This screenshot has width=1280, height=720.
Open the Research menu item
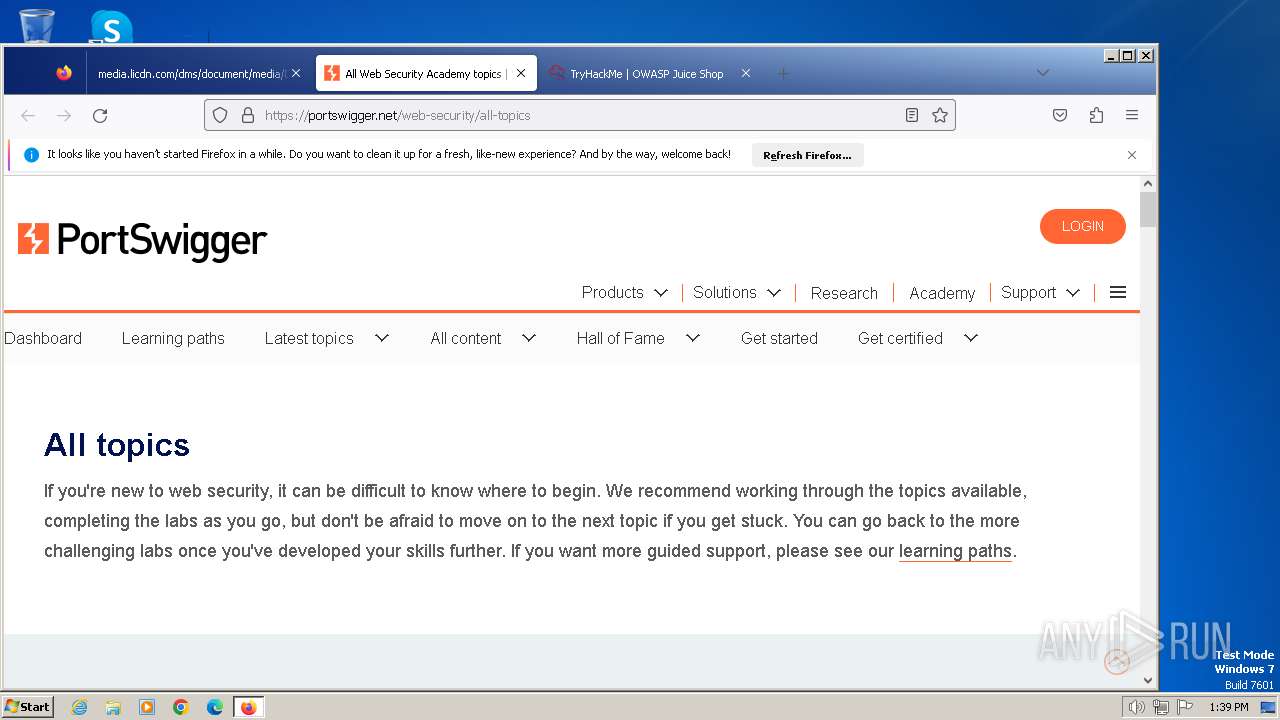(x=844, y=293)
